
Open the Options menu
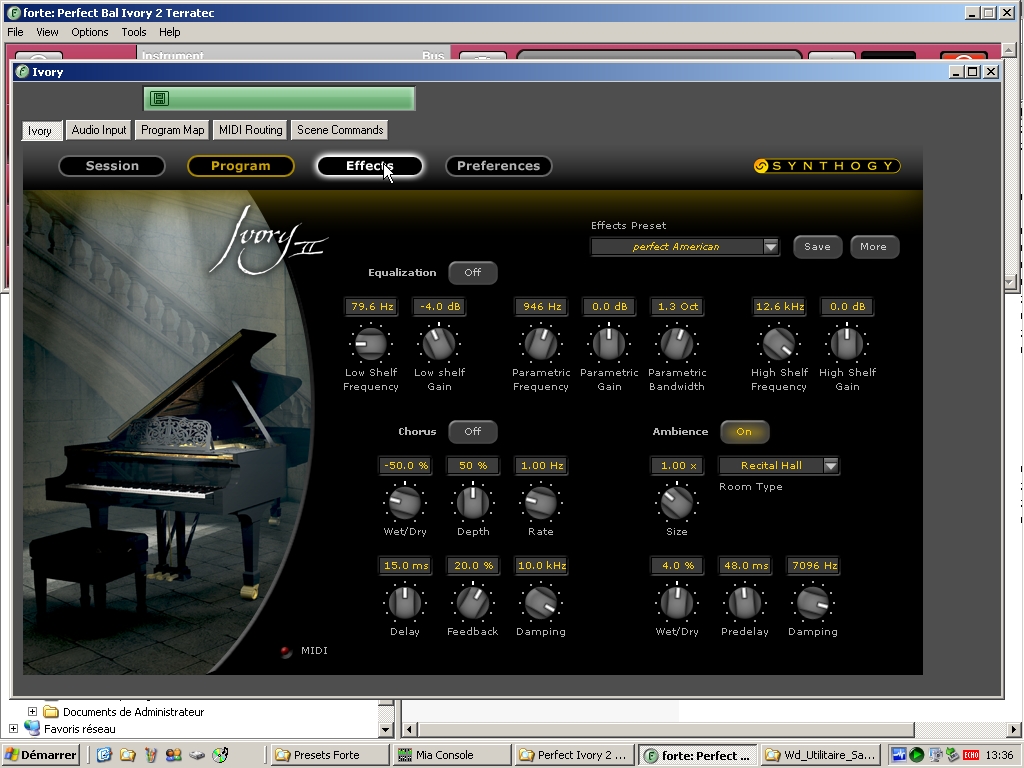pos(89,32)
